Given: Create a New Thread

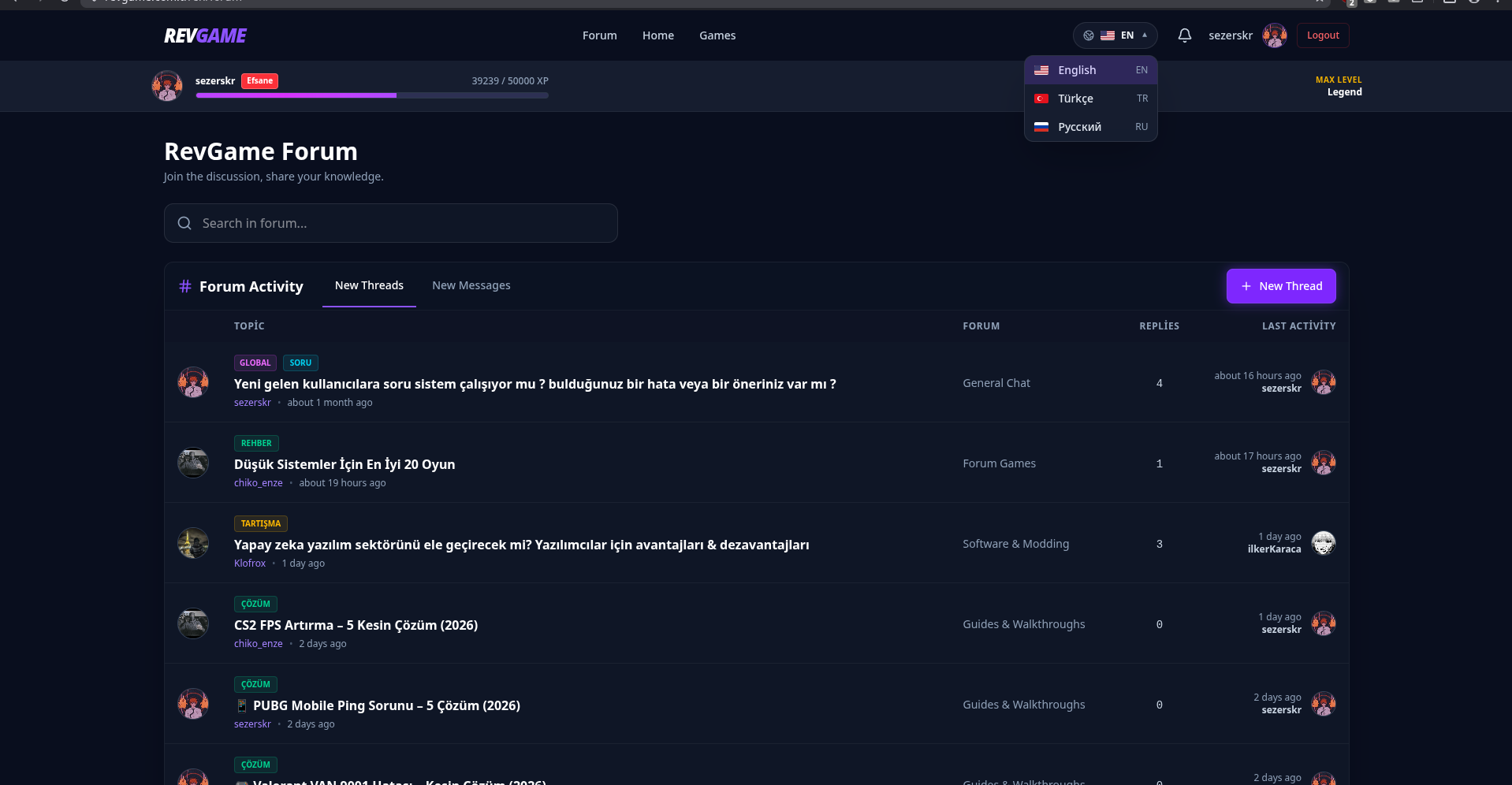Looking at the screenshot, I should pyautogui.click(x=1281, y=286).
